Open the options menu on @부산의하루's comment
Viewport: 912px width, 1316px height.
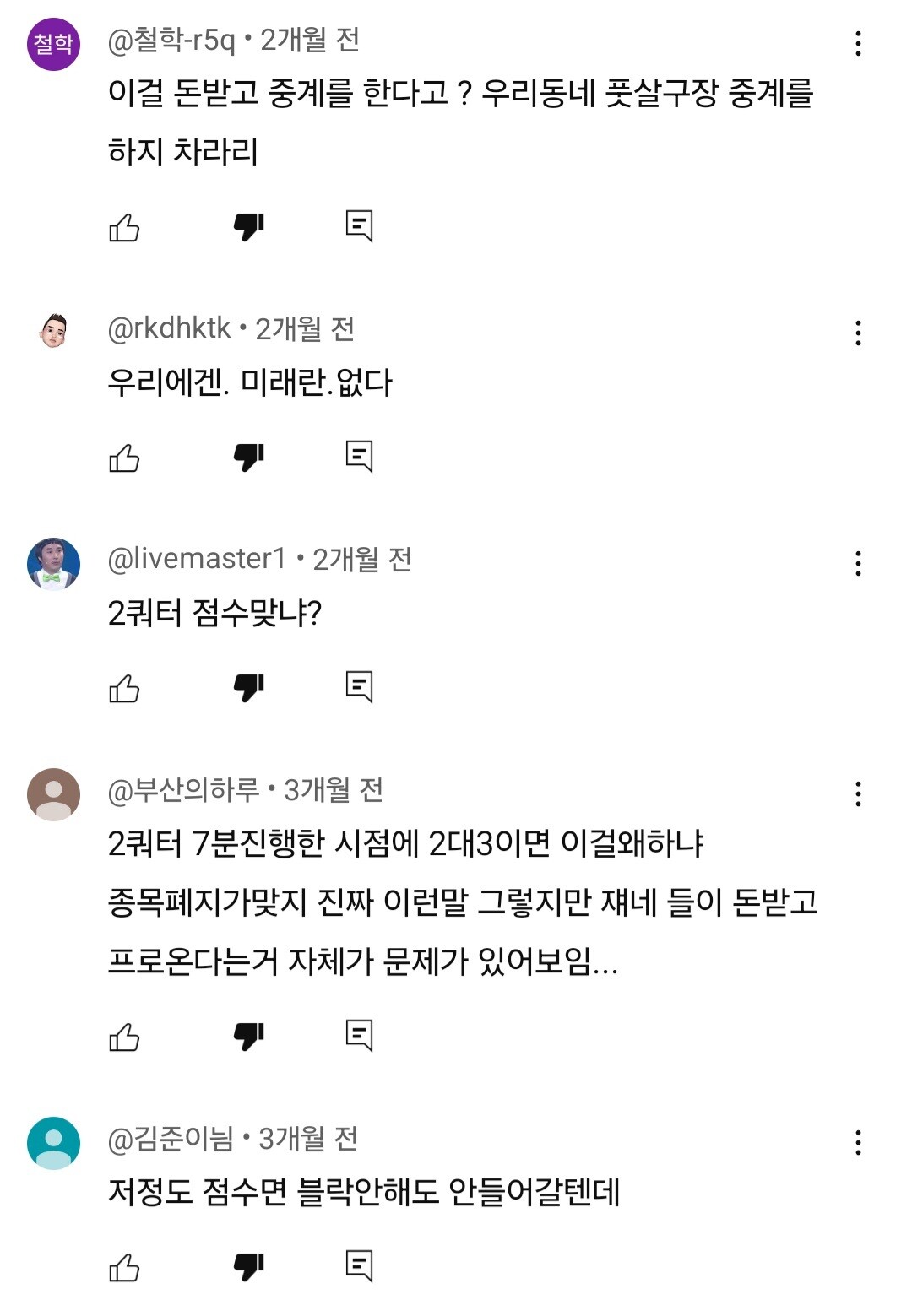tap(858, 793)
